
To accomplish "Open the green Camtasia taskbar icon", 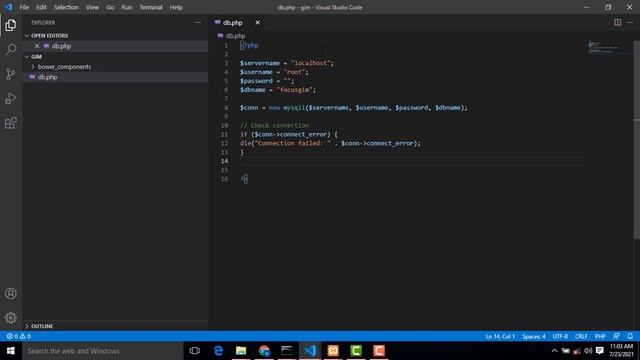I will click(356, 351).
